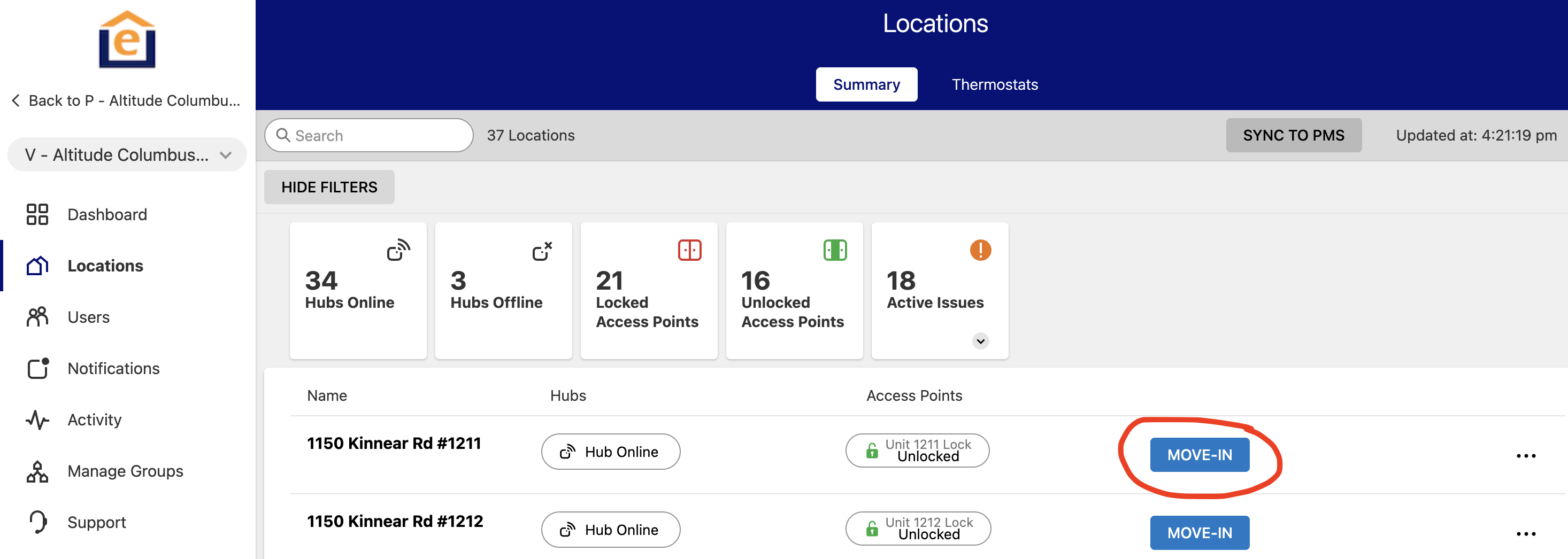The height and width of the screenshot is (559, 1568).
Task: Click the Activity pulse icon
Action: pos(37,420)
